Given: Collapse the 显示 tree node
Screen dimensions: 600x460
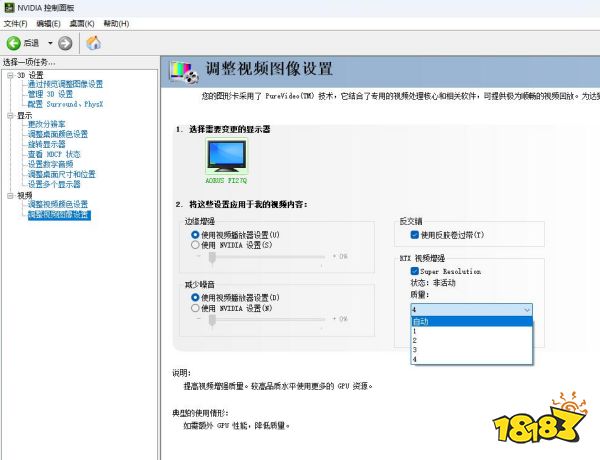Looking at the screenshot, I should pyautogui.click(x=10, y=115).
